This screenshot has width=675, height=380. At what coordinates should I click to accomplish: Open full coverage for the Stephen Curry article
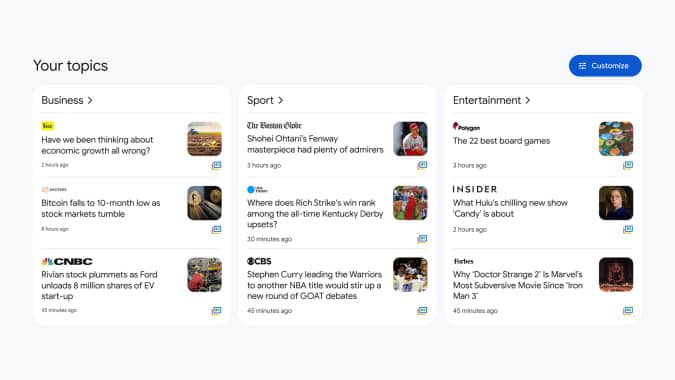click(x=422, y=311)
